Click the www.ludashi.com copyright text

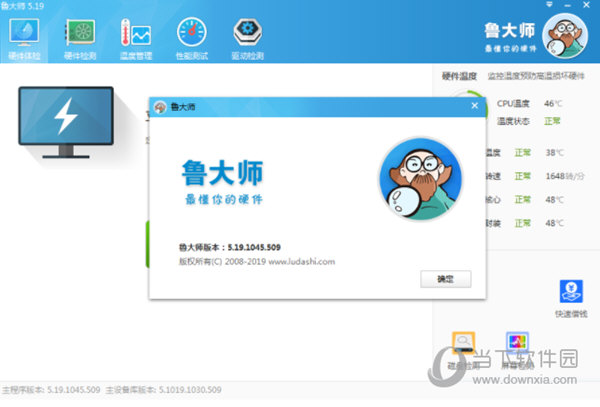(x=302, y=262)
